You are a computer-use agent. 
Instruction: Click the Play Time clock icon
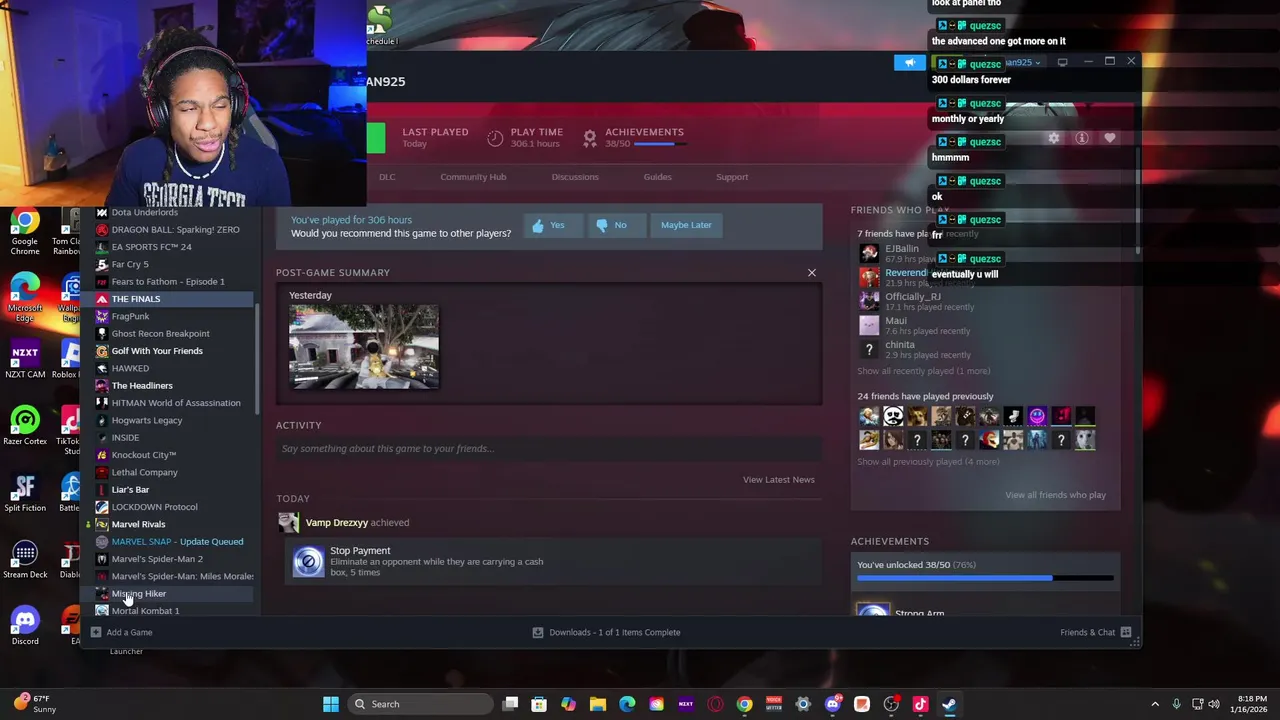495,138
